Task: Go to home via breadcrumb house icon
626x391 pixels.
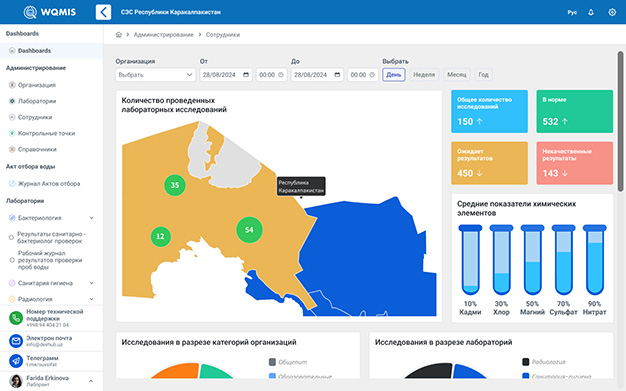Action: pyautogui.click(x=119, y=35)
